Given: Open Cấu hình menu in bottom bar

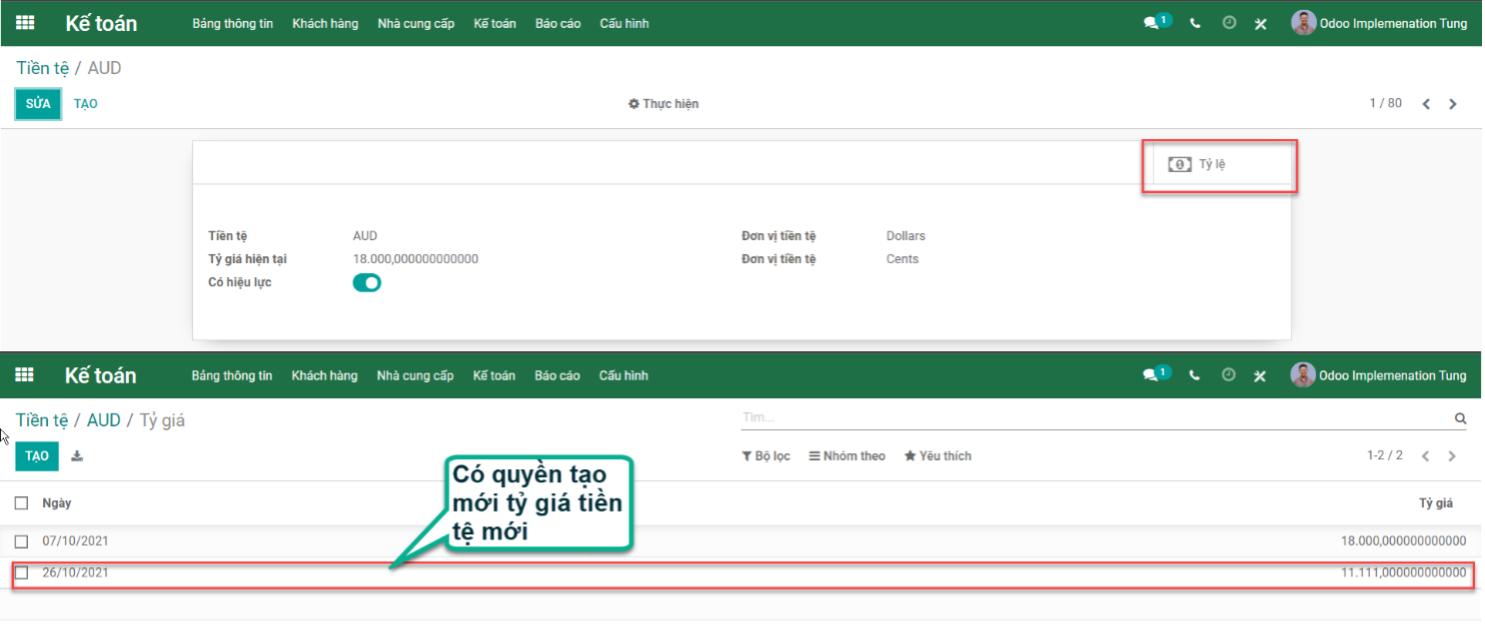Looking at the screenshot, I should coord(623,375).
